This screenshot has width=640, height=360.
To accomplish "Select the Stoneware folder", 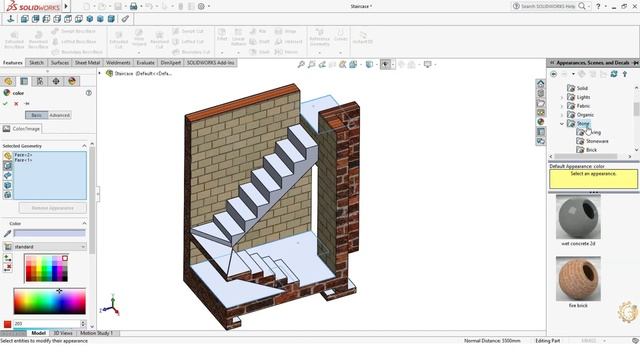I will [x=597, y=141].
